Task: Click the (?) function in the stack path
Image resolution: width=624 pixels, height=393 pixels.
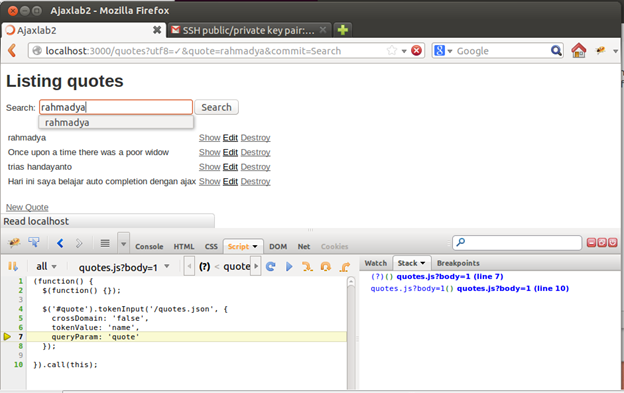Action: [x=205, y=267]
